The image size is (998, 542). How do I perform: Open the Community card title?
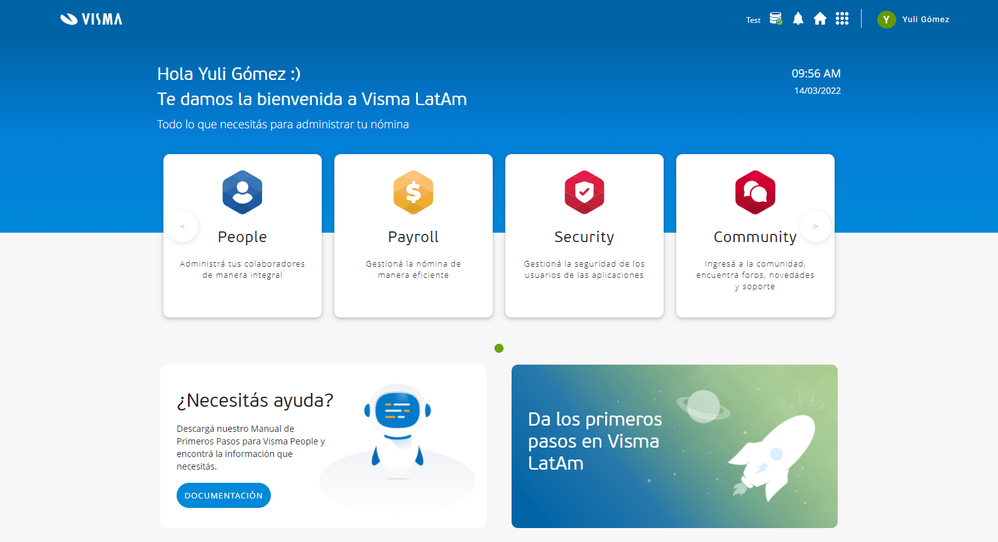[x=755, y=237]
